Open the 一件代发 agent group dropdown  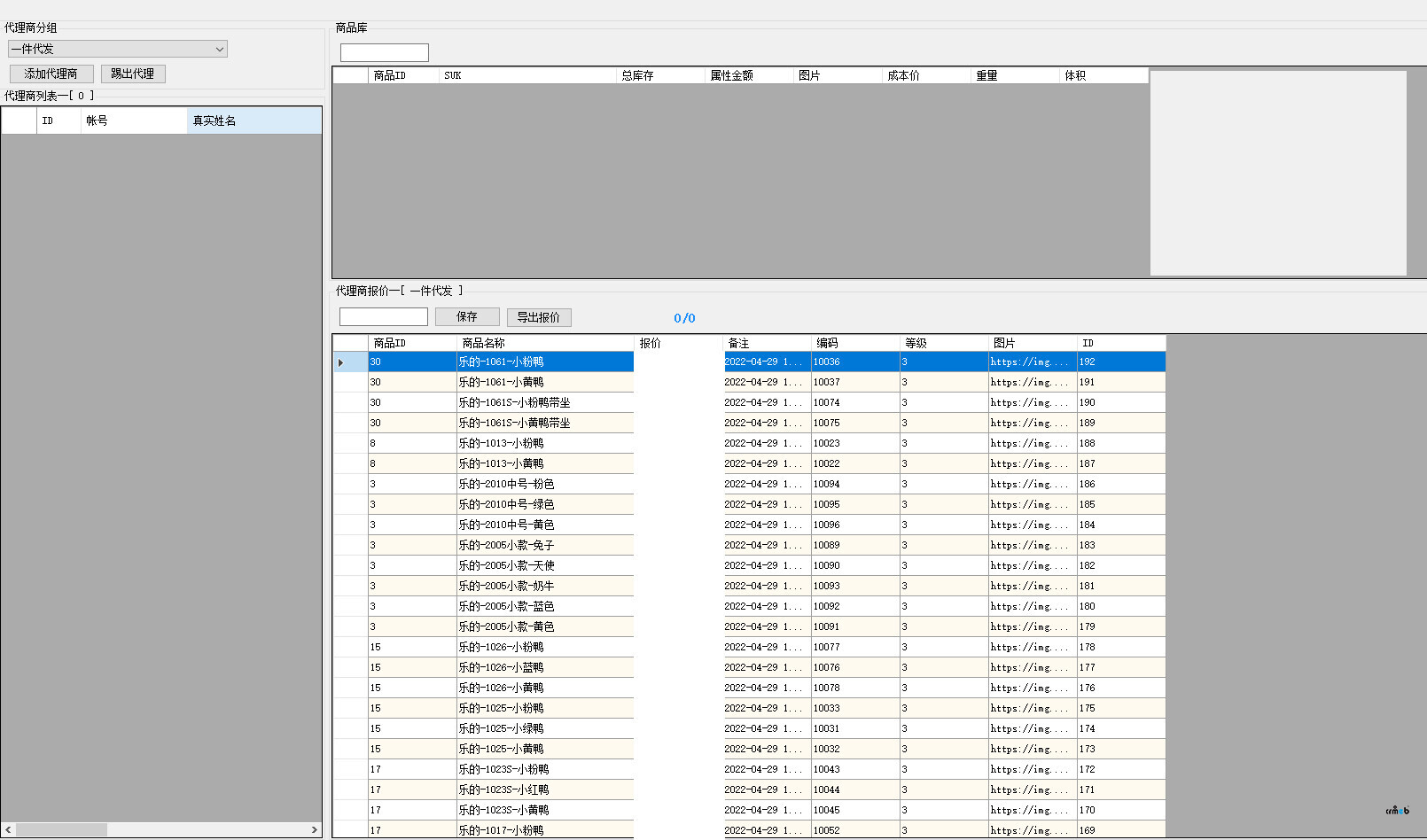point(117,50)
